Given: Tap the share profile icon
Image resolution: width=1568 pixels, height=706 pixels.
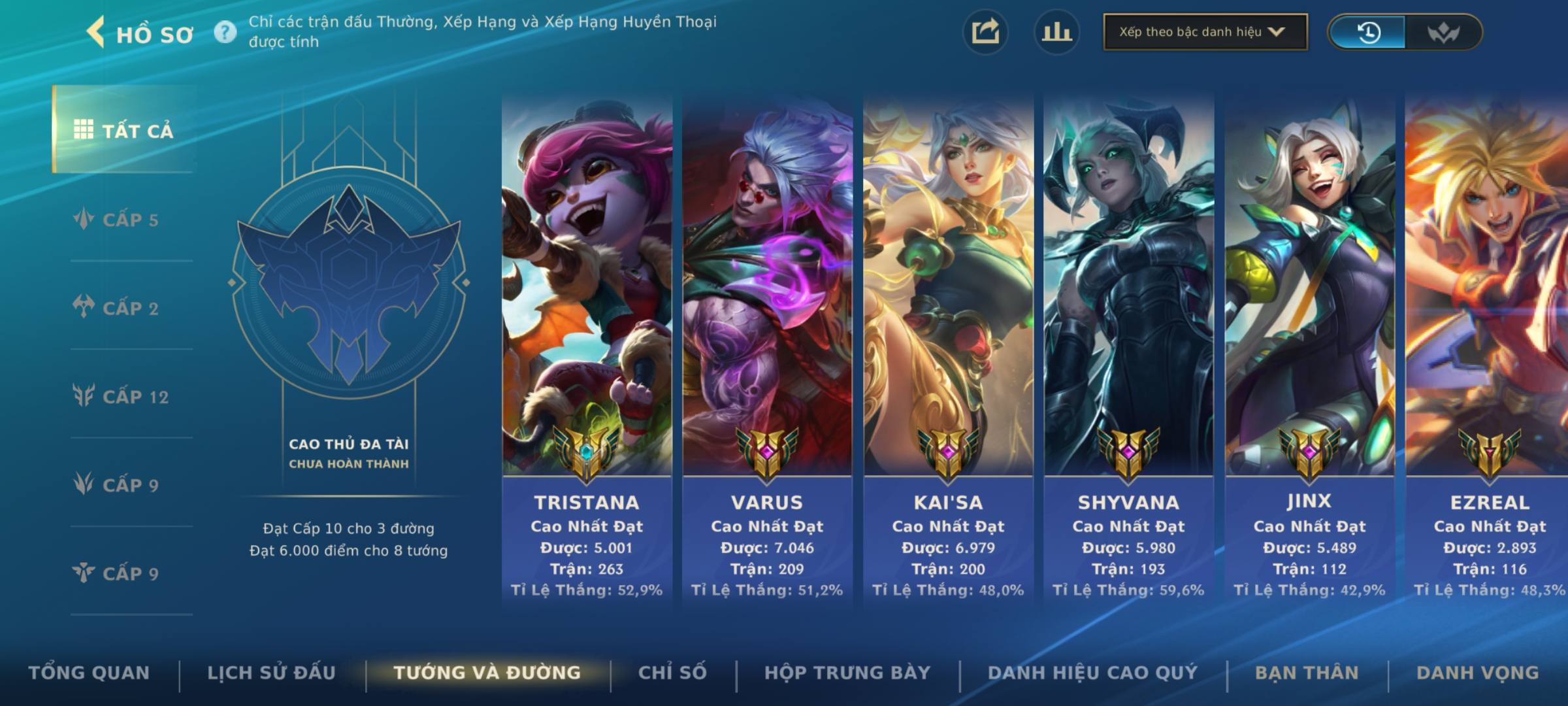Looking at the screenshot, I should (x=985, y=32).
